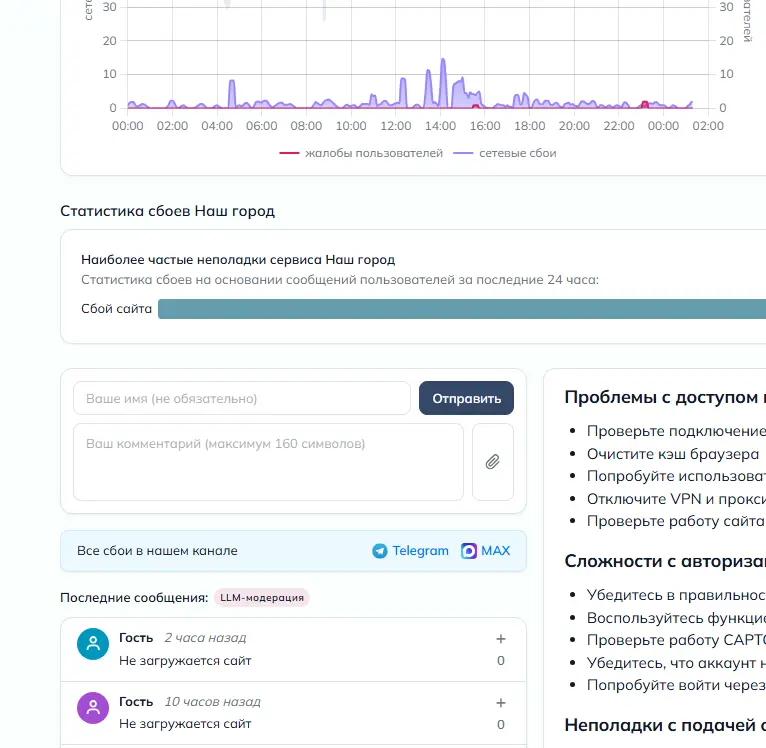Click the '10 часов назад' timestamp
This screenshot has width=766, height=748.
(x=213, y=702)
